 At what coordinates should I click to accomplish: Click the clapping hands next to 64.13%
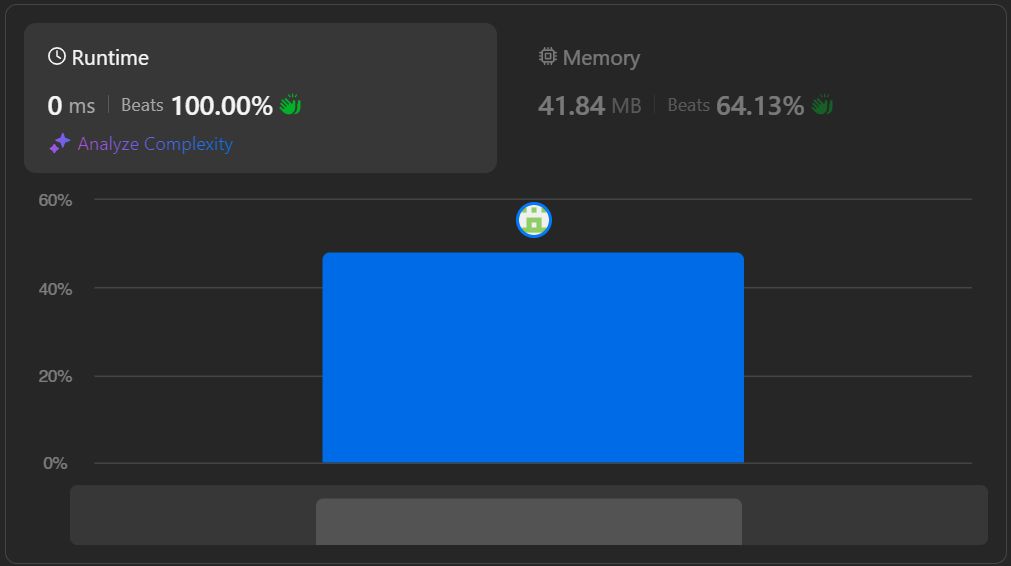(822, 105)
